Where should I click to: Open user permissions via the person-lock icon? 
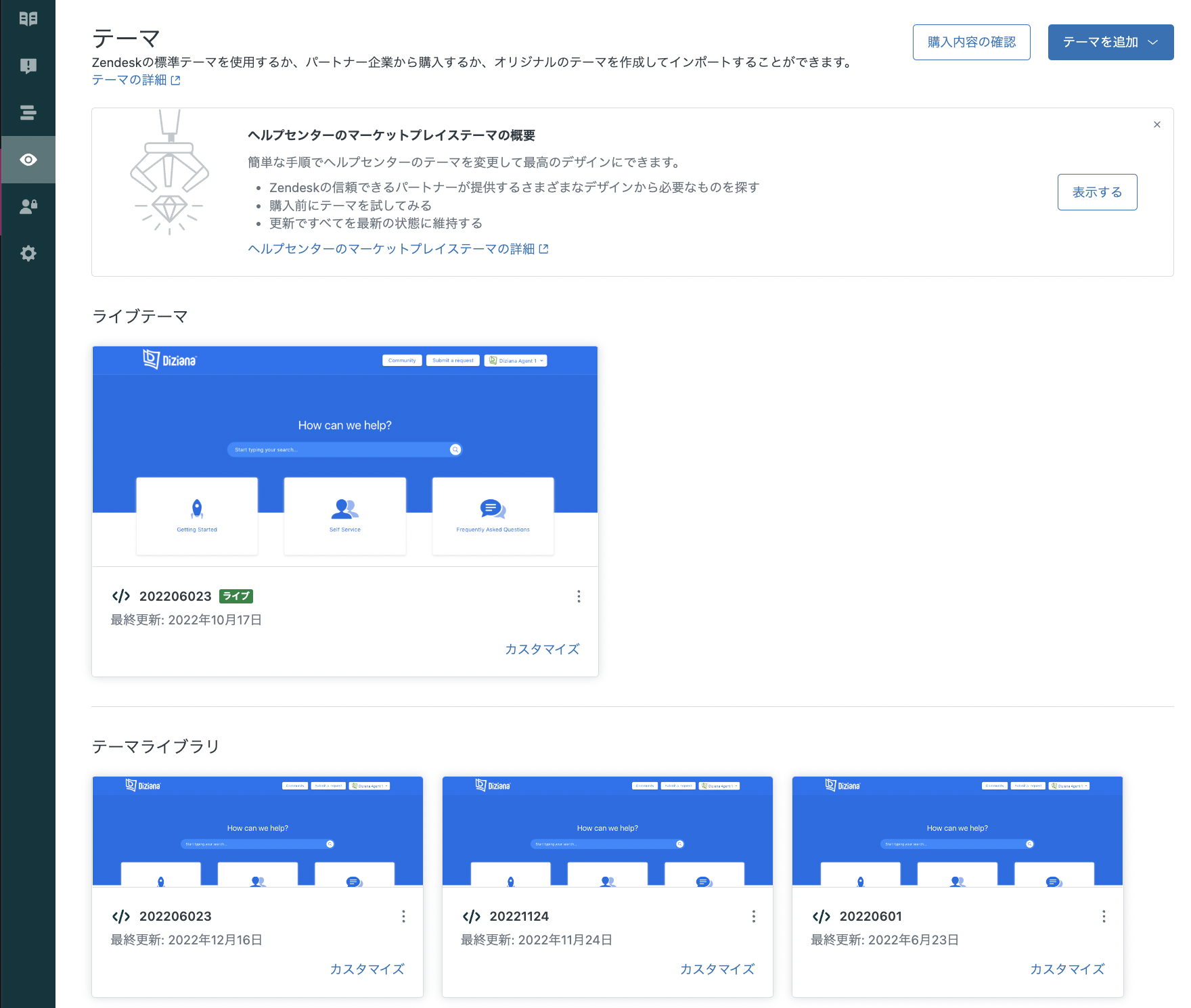28,207
